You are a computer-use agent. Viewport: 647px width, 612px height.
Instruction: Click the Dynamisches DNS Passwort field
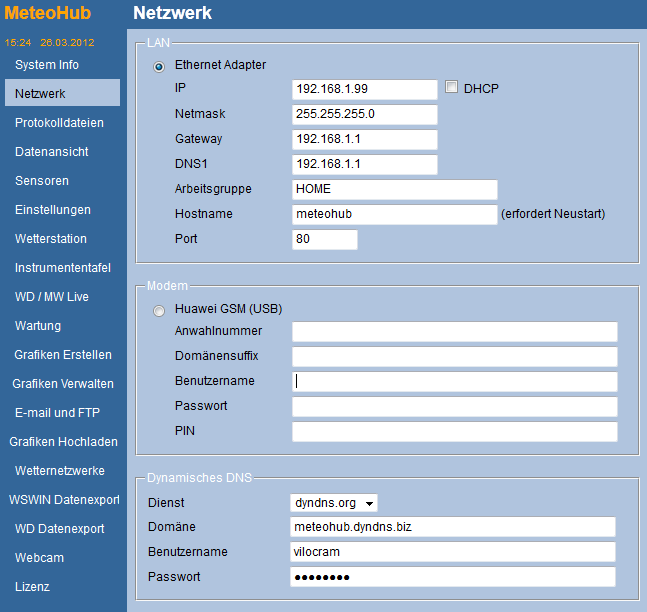tap(453, 577)
